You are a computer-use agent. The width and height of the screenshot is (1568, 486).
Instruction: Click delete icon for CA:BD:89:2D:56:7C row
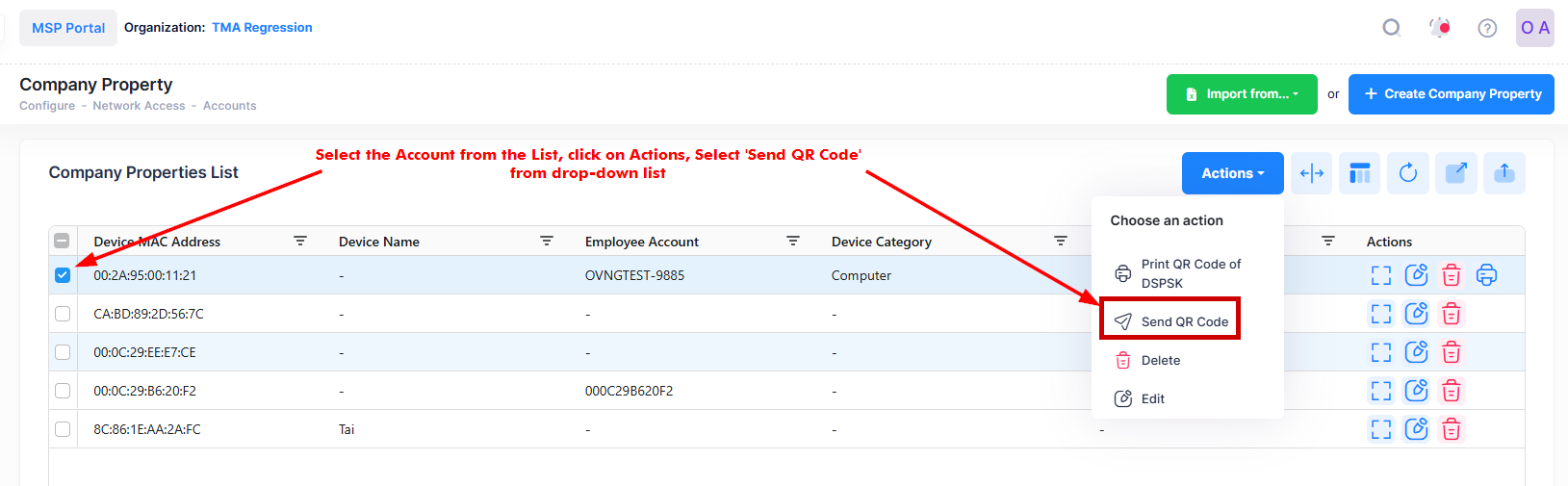[x=1452, y=314]
